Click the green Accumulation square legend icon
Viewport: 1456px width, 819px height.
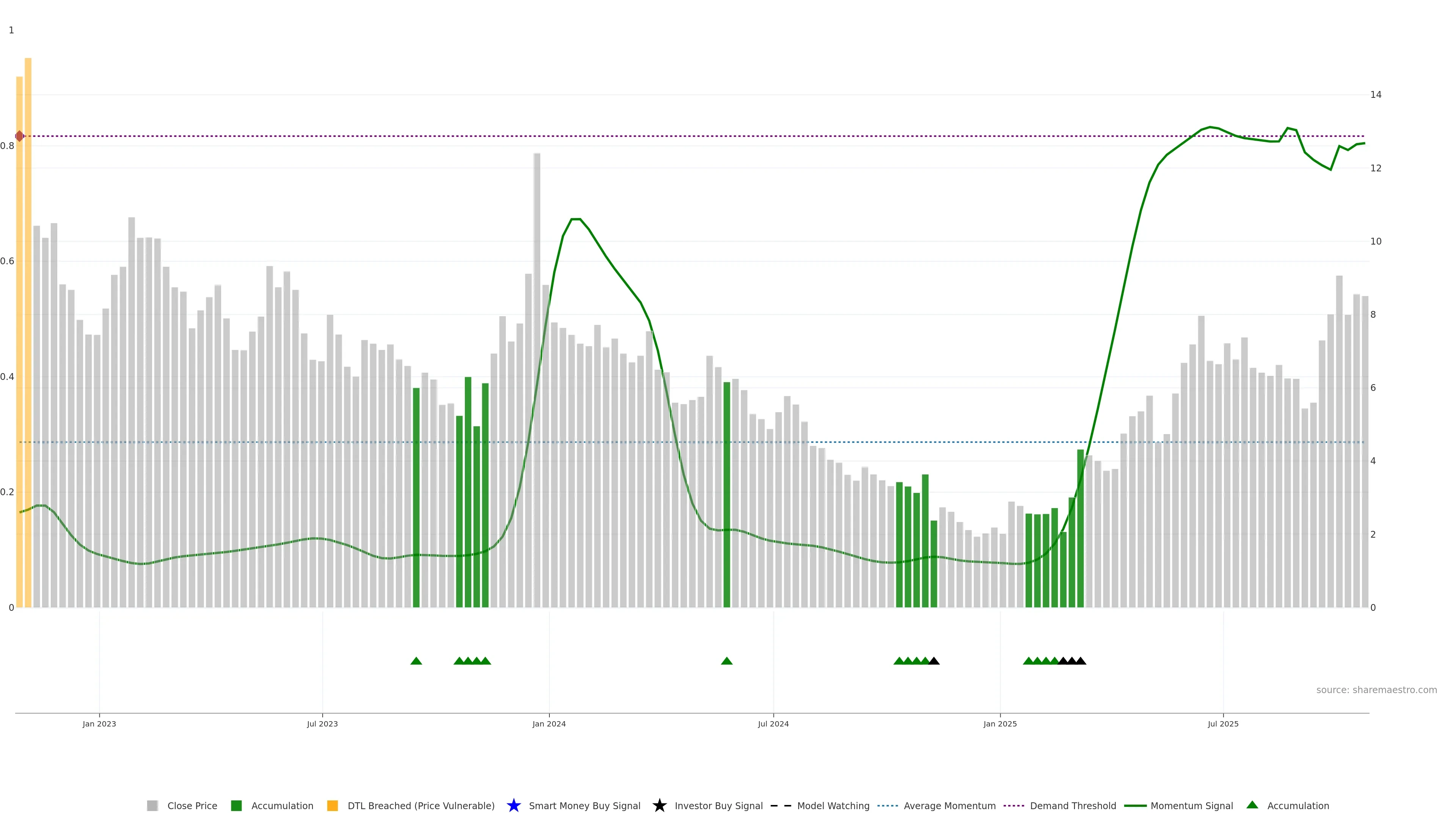coord(236,805)
